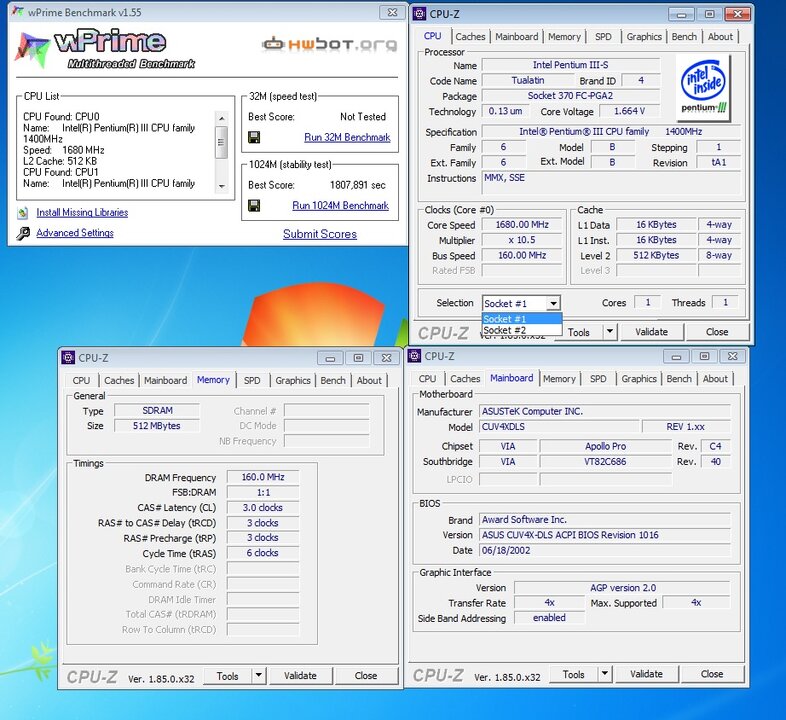Switch to CPU tab in Memory window
786x720 pixels.
click(x=81, y=381)
